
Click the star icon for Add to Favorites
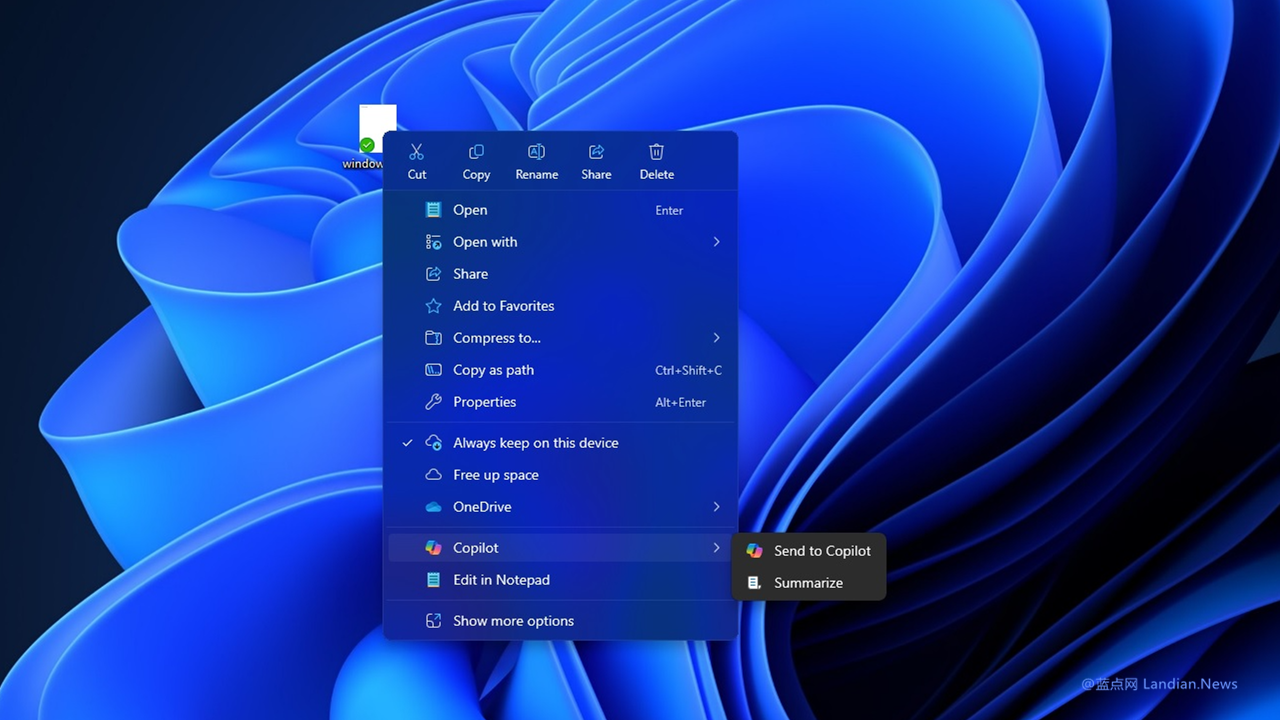coord(433,306)
